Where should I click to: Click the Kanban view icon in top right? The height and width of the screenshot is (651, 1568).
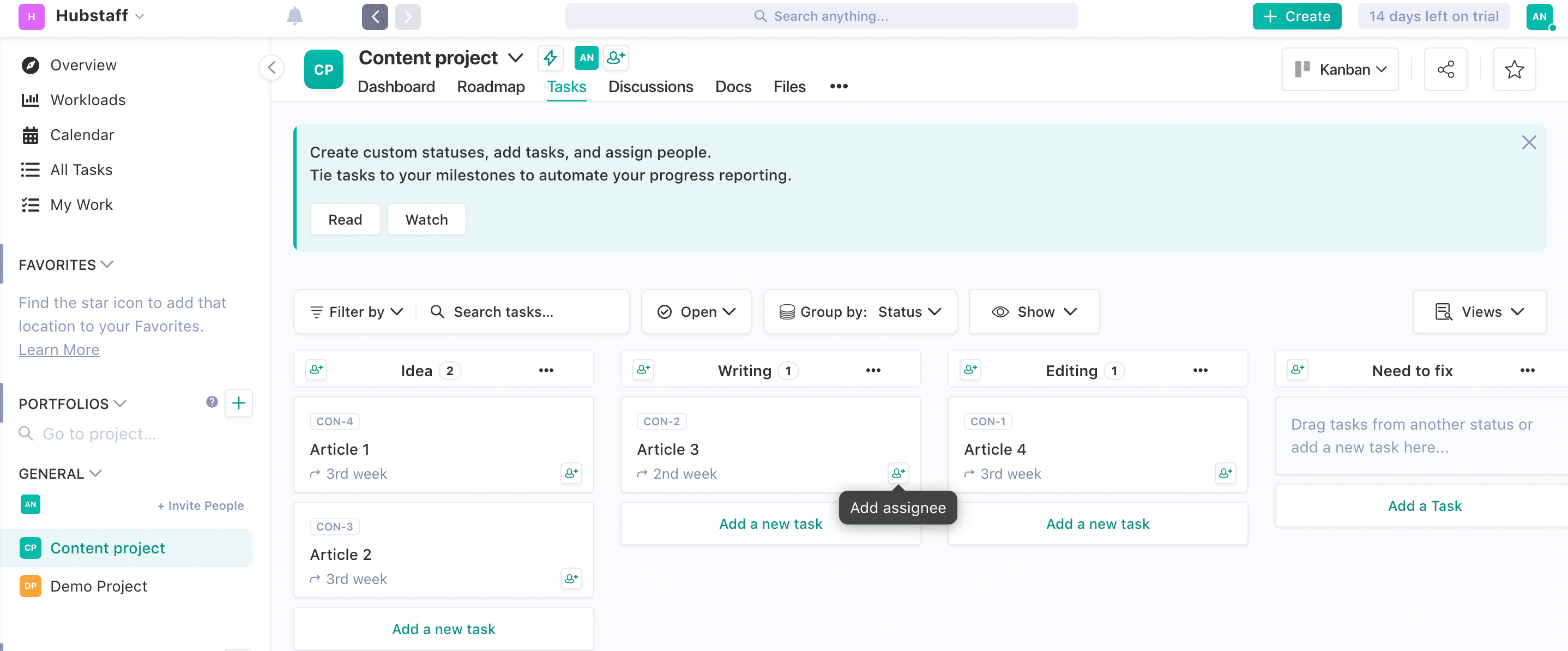click(1302, 69)
